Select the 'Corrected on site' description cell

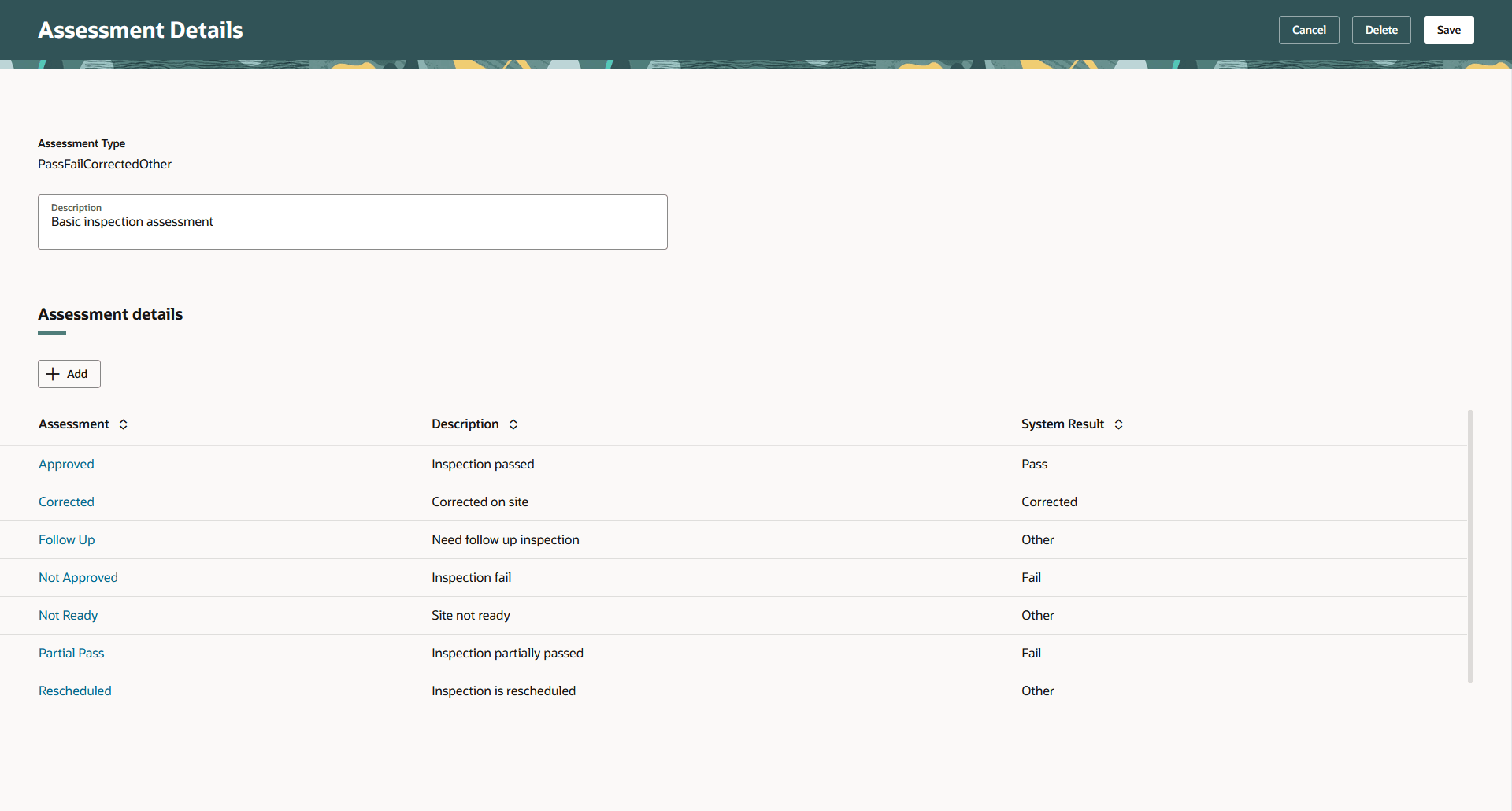click(480, 502)
